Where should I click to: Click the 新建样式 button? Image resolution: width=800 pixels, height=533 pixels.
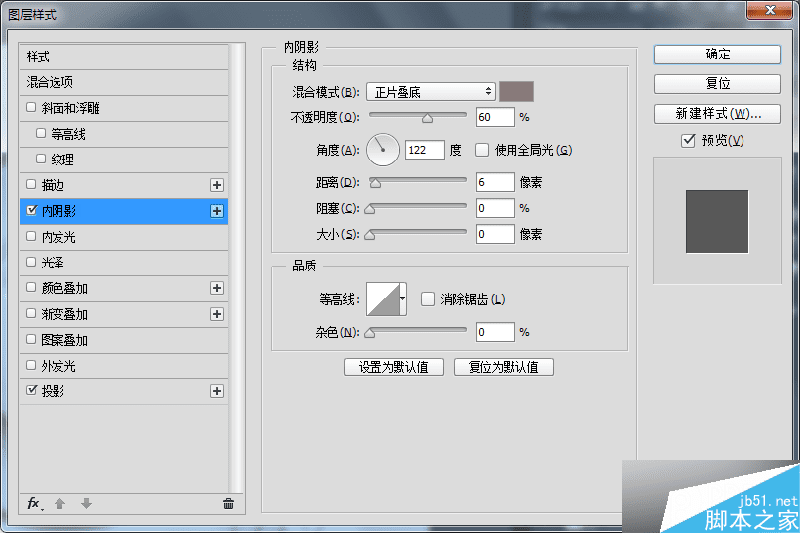[717, 114]
